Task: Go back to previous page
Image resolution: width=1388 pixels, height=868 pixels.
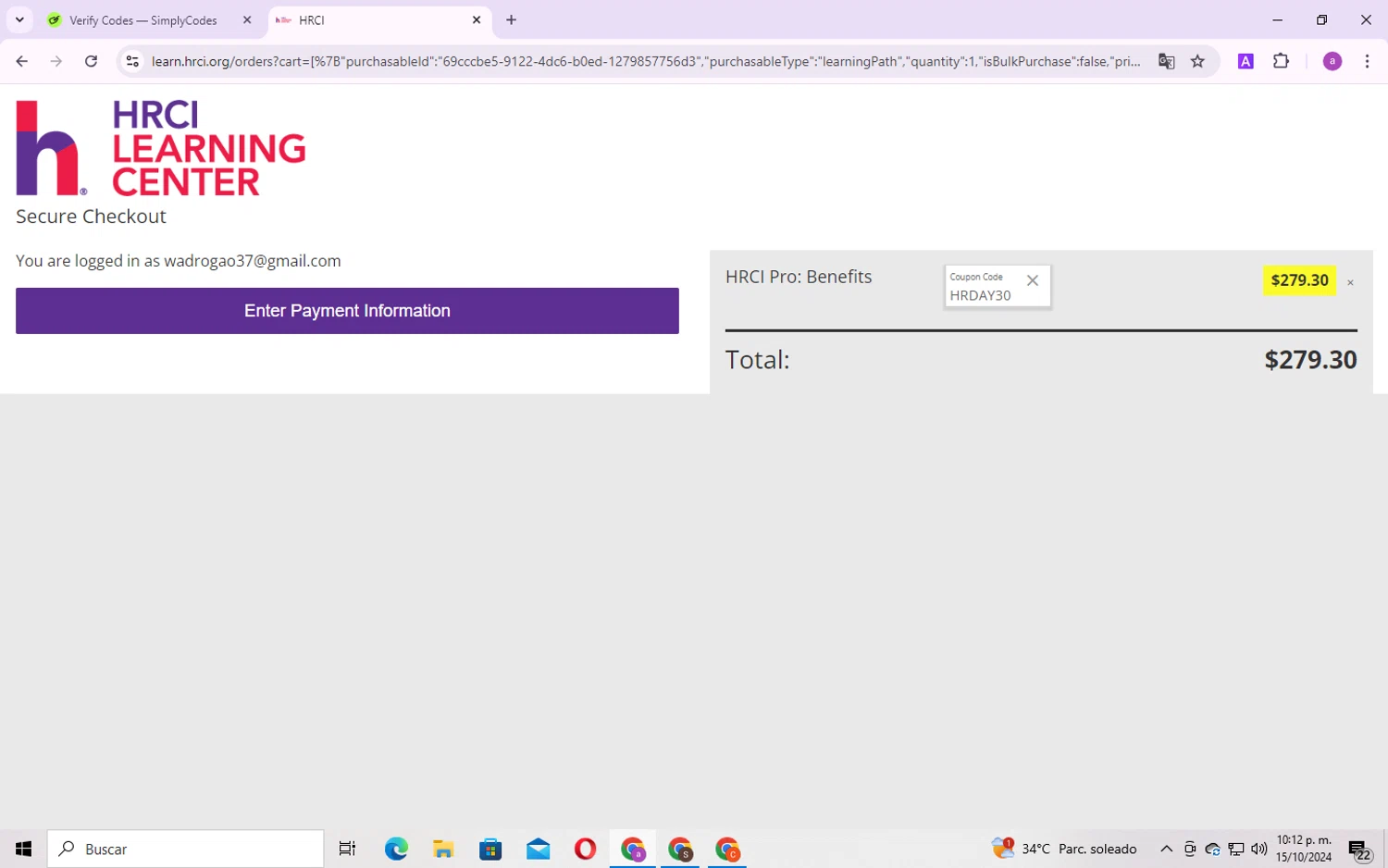Action: (x=22, y=61)
